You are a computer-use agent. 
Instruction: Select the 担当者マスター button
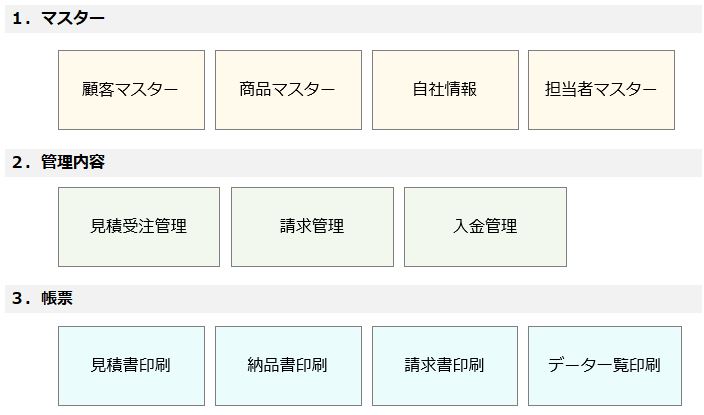click(x=601, y=90)
